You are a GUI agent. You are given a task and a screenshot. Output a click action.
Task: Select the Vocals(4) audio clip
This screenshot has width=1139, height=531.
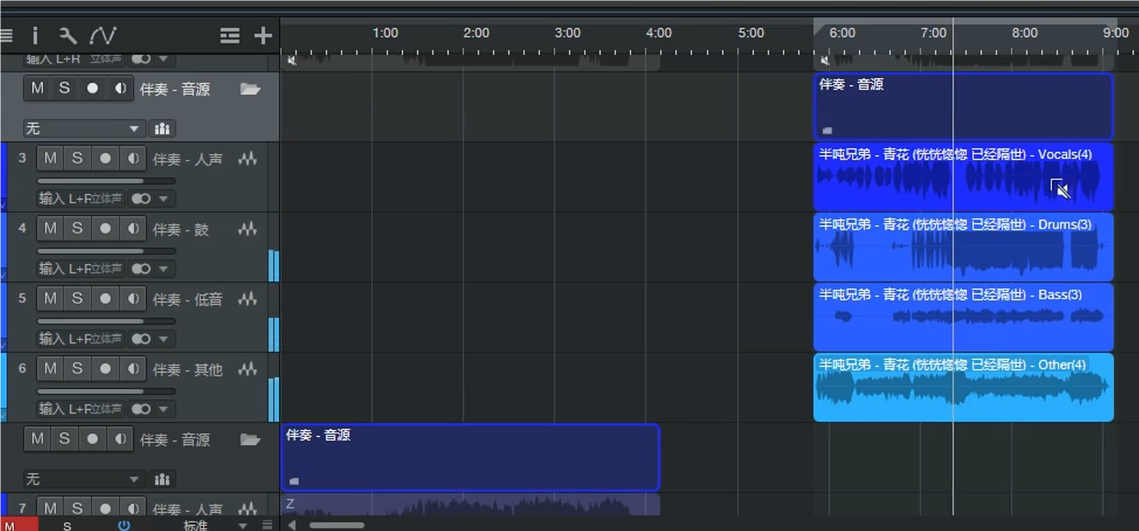962,178
